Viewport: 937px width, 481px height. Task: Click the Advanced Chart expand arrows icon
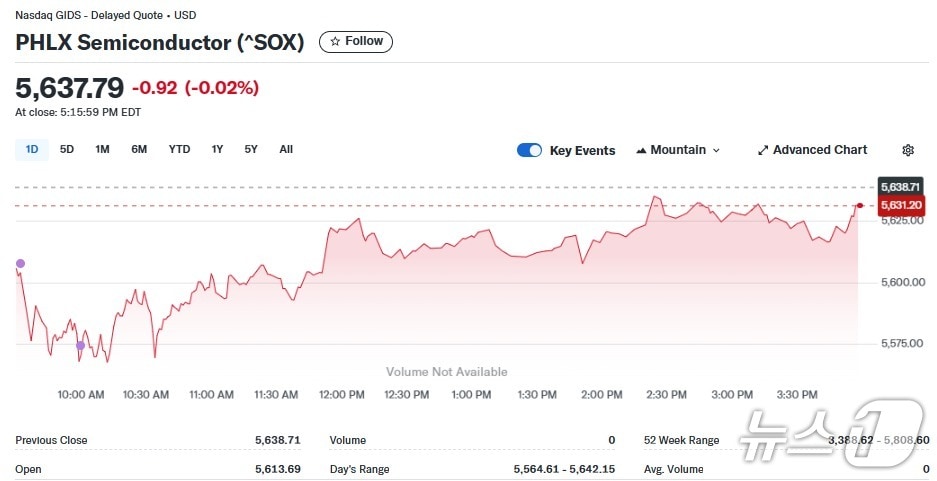click(763, 150)
